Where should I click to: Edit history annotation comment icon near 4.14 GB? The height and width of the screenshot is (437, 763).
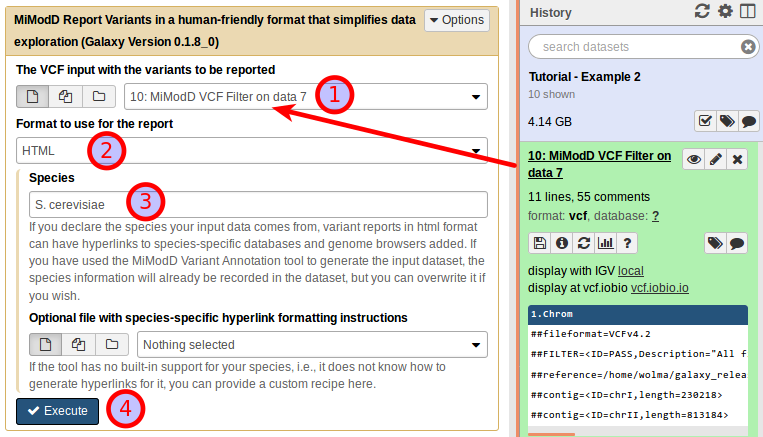[749, 121]
